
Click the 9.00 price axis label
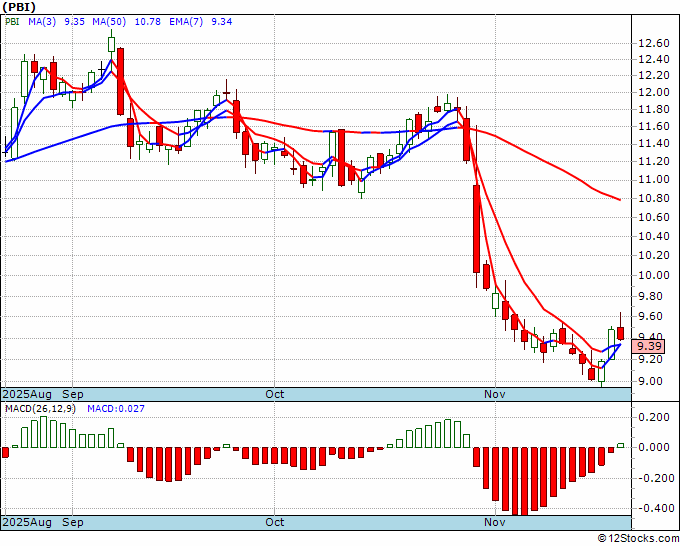tap(651, 381)
